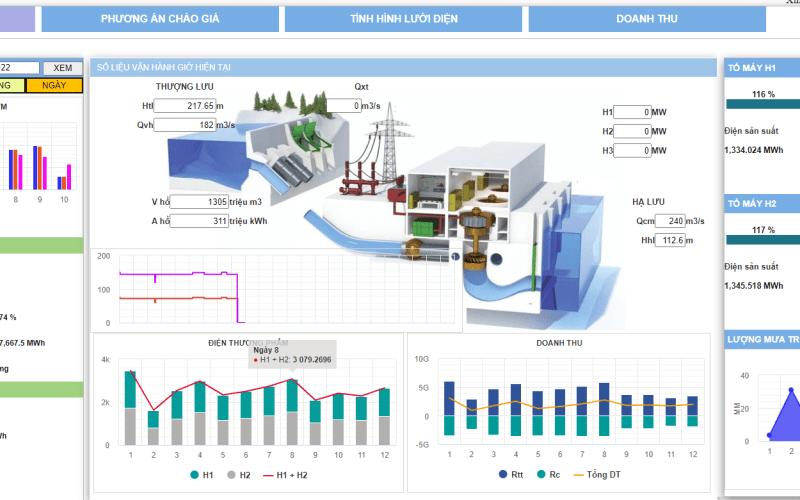Screen dimensions: 800x500
Task: Click the Qcm downstream flow field
Action: click(663, 221)
